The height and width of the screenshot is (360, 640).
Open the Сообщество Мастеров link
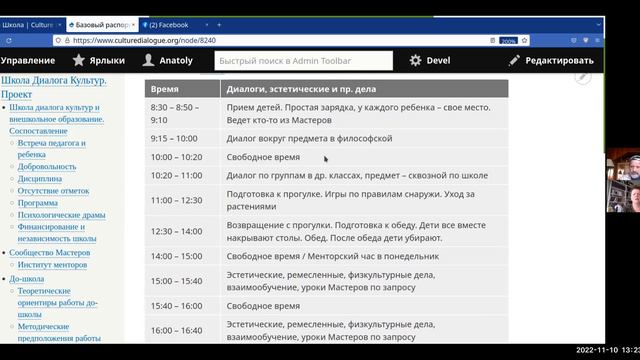(49, 253)
